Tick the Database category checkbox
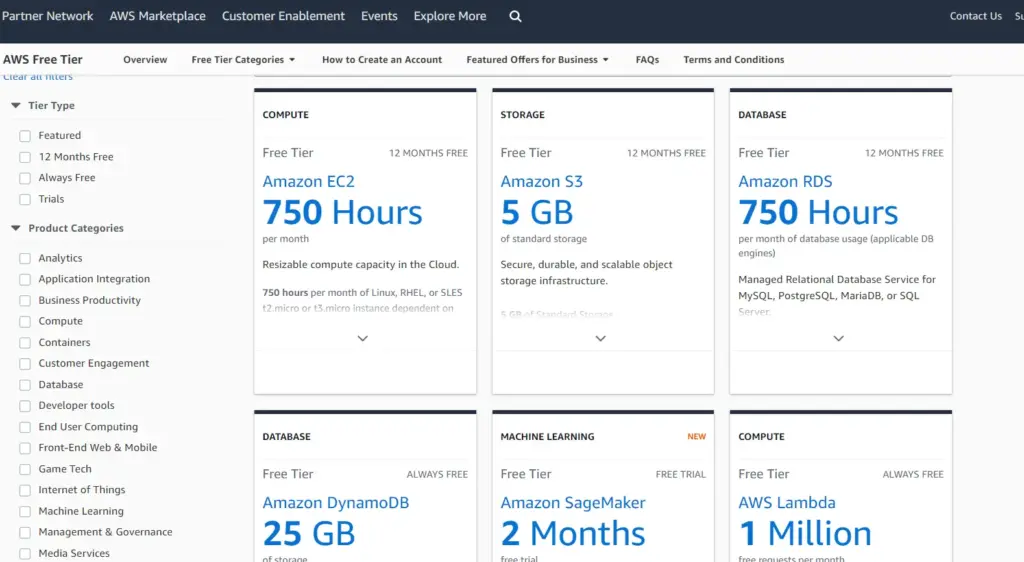Screen dimensions: 1024x562 [x=25, y=385]
